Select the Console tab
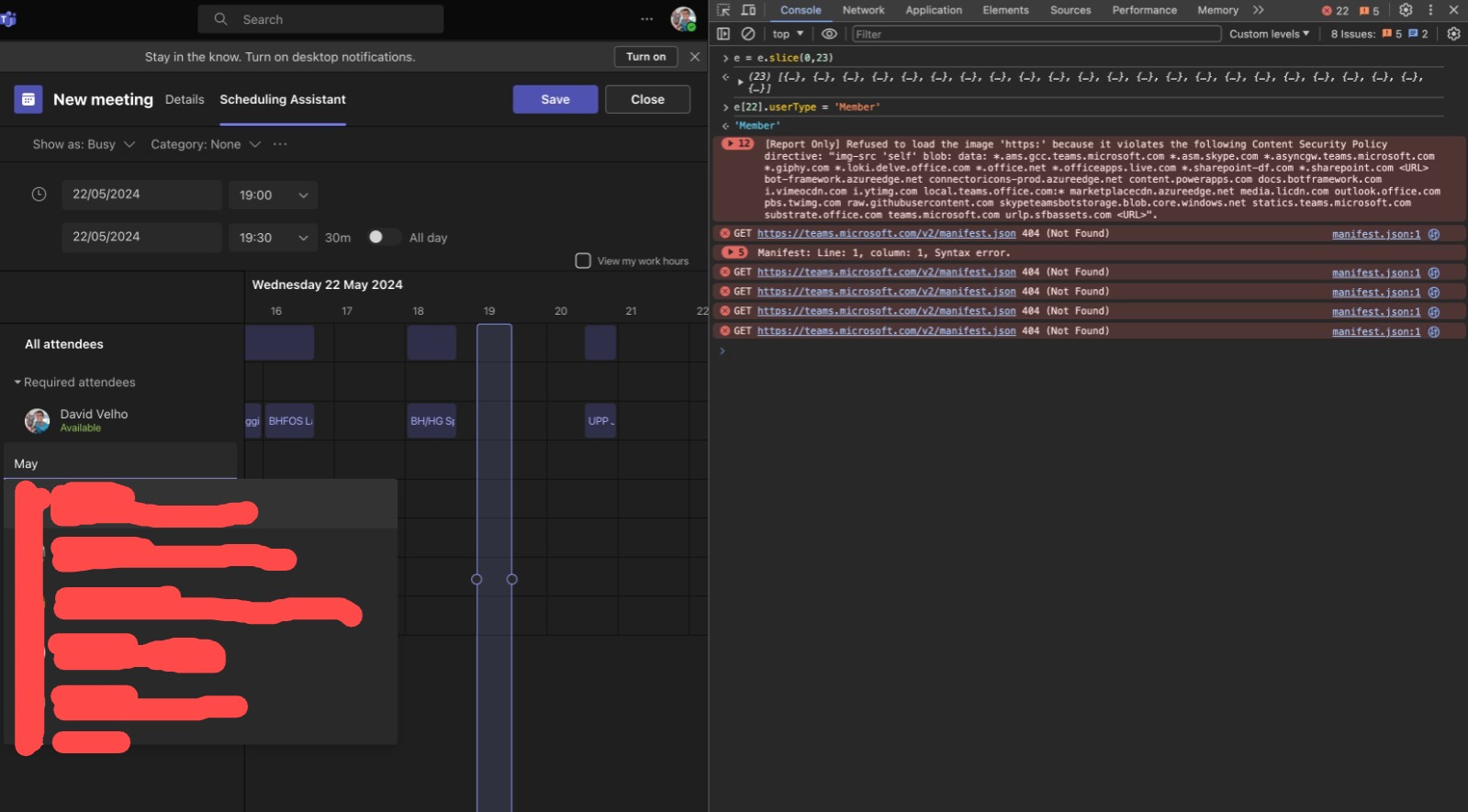The image size is (1468, 812). tap(801, 10)
